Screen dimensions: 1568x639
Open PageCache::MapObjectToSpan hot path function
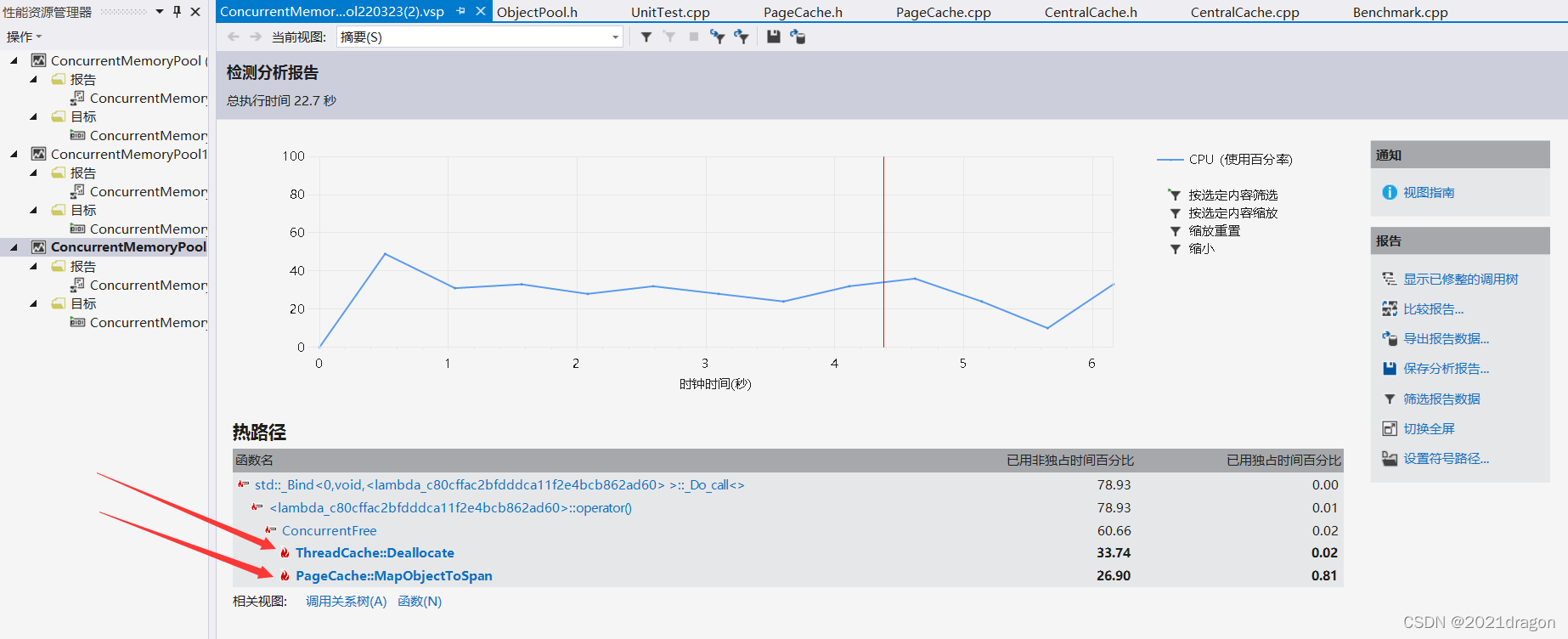[x=393, y=576]
